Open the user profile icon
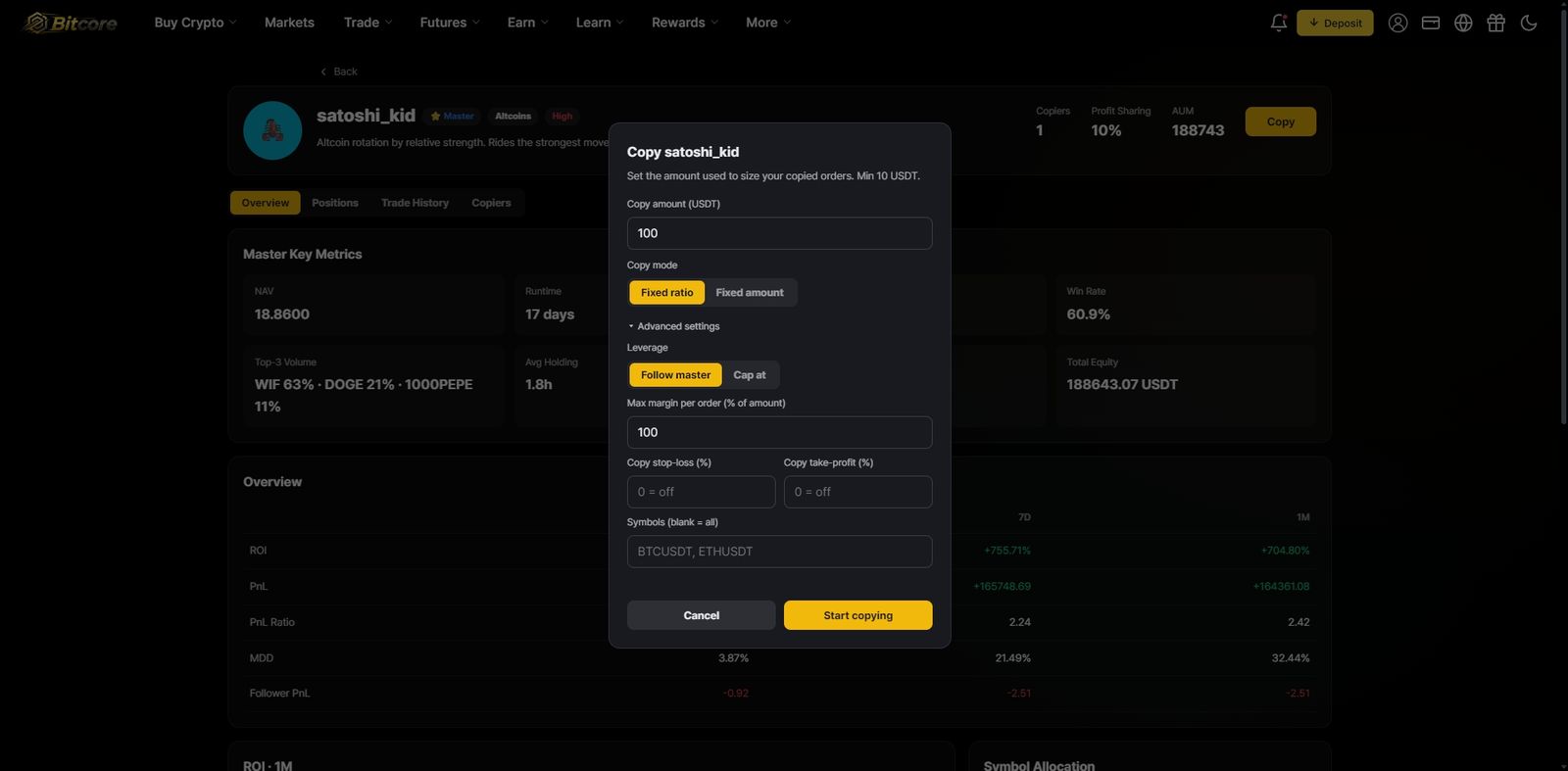 (1397, 23)
